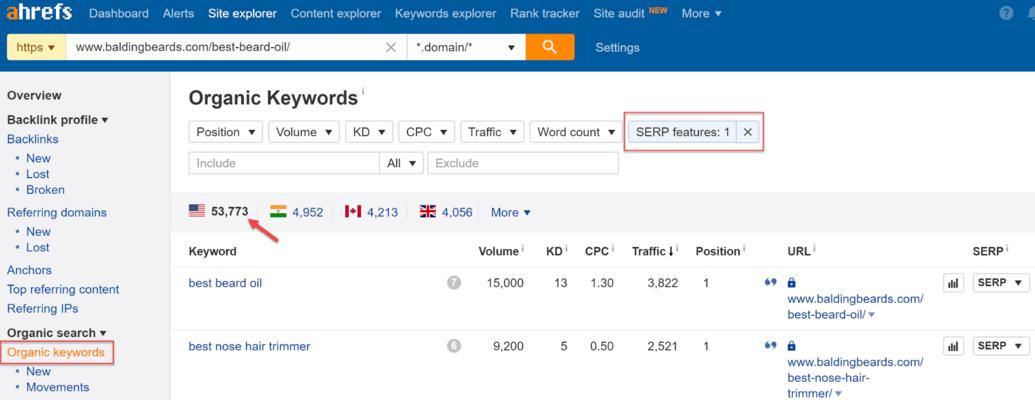Screen dimensions: 1035x400
Task: Expand More countries dropdown
Action: [x=511, y=212]
